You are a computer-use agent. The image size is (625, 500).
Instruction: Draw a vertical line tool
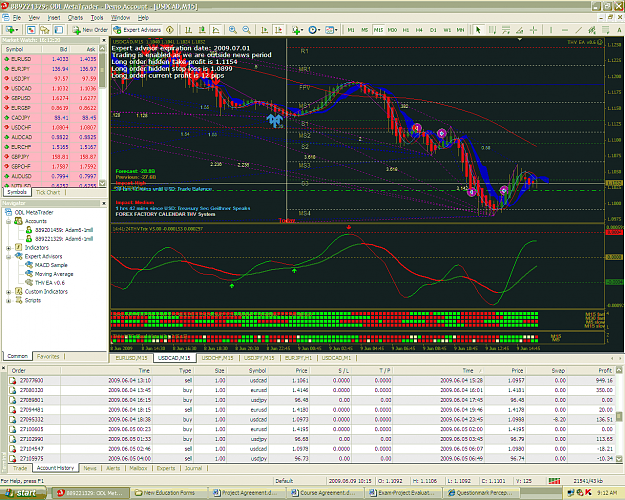tap(551, 30)
